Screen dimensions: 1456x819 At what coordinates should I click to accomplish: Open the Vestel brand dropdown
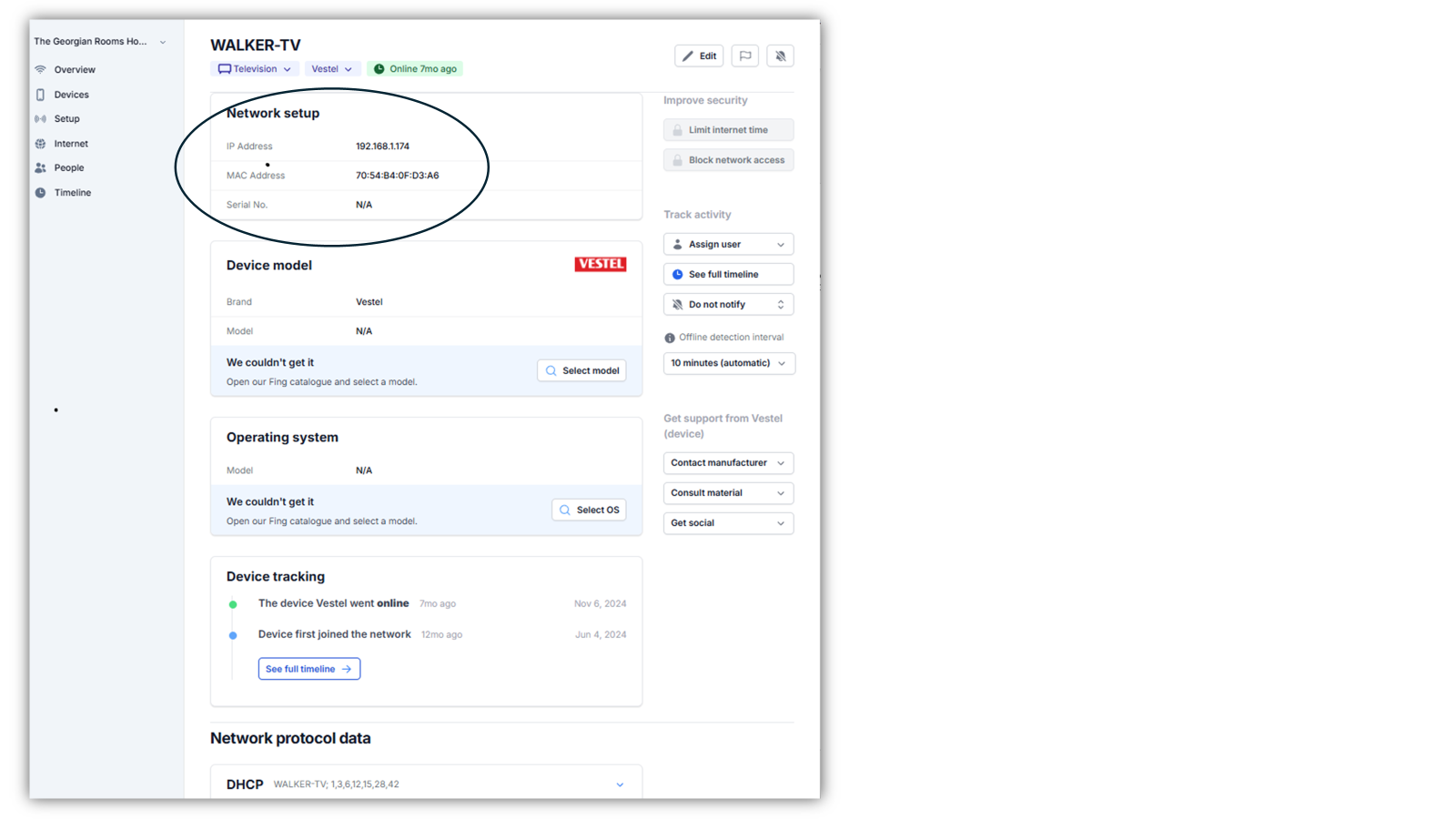pyautogui.click(x=331, y=69)
